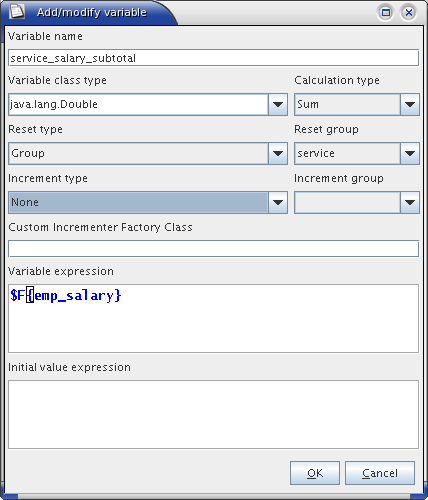Click inside the Variable expression editor
Image resolution: width=428 pixels, height=500 pixels.
(x=213, y=318)
